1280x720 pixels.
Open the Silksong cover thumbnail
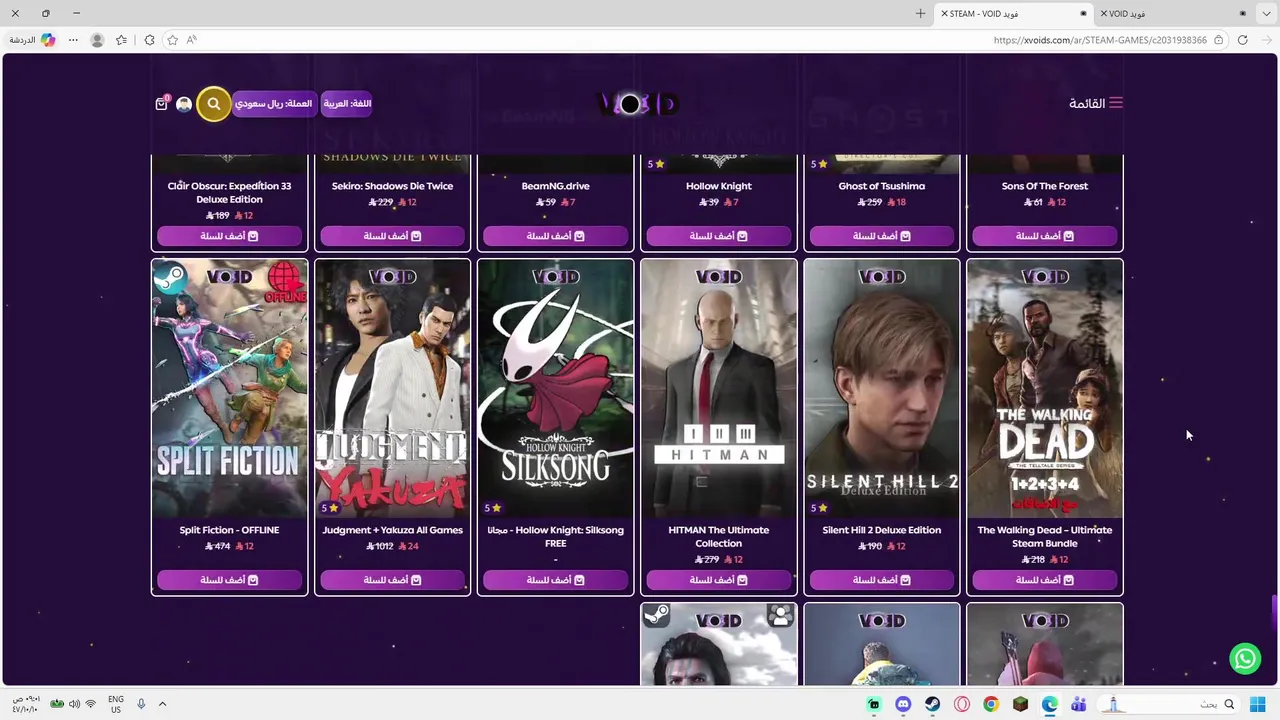[x=555, y=389]
